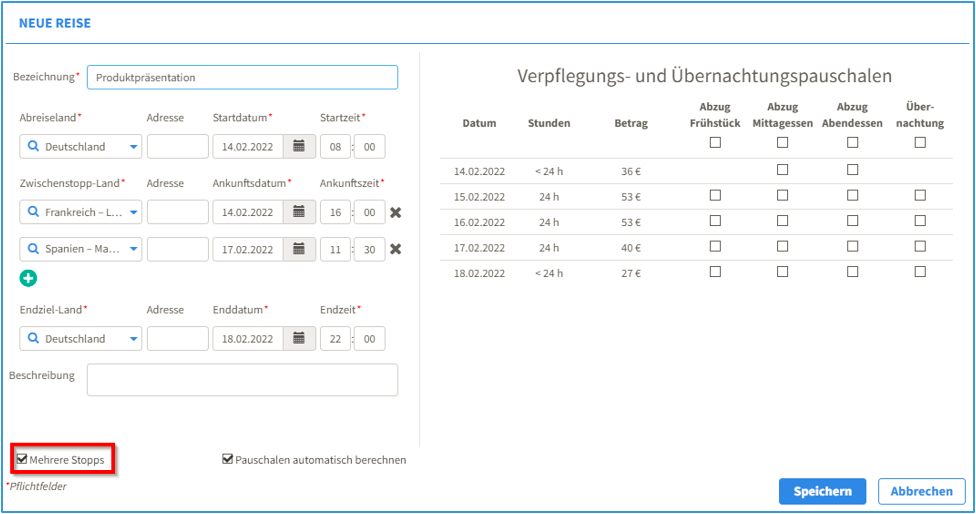Click the 27 € amount cell
Image resolution: width=976 pixels, height=514 pixels.
coord(631,273)
